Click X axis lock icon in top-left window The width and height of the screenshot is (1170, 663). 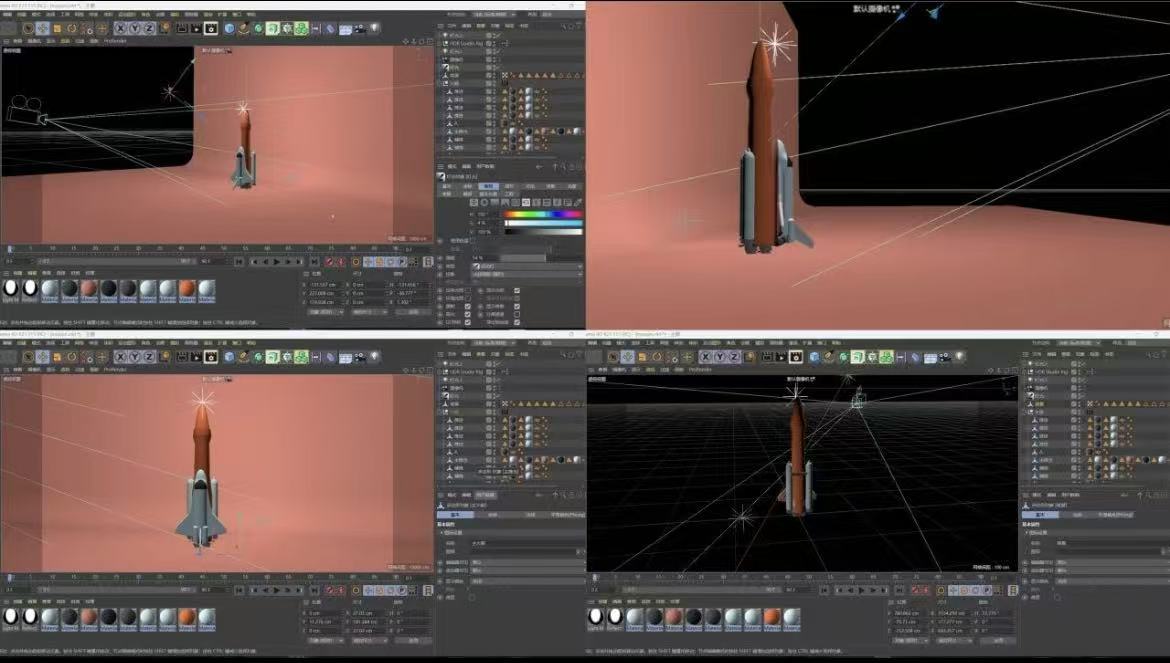click(x=120, y=28)
